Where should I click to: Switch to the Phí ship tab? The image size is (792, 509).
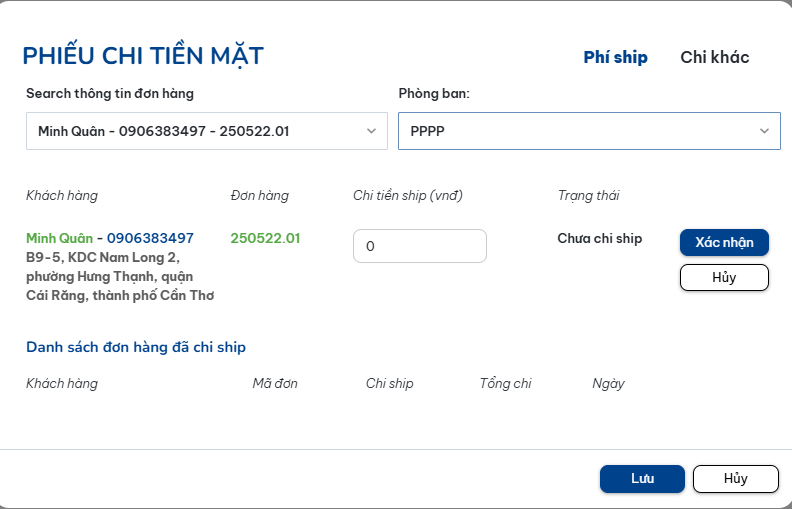pos(615,57)
